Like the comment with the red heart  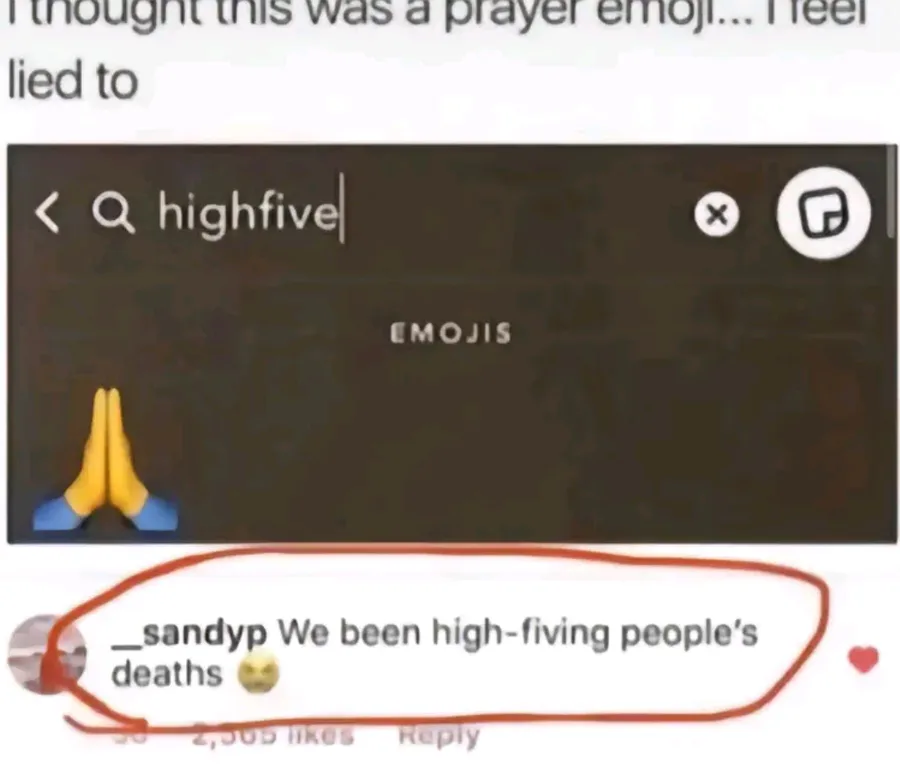(863, 658)
